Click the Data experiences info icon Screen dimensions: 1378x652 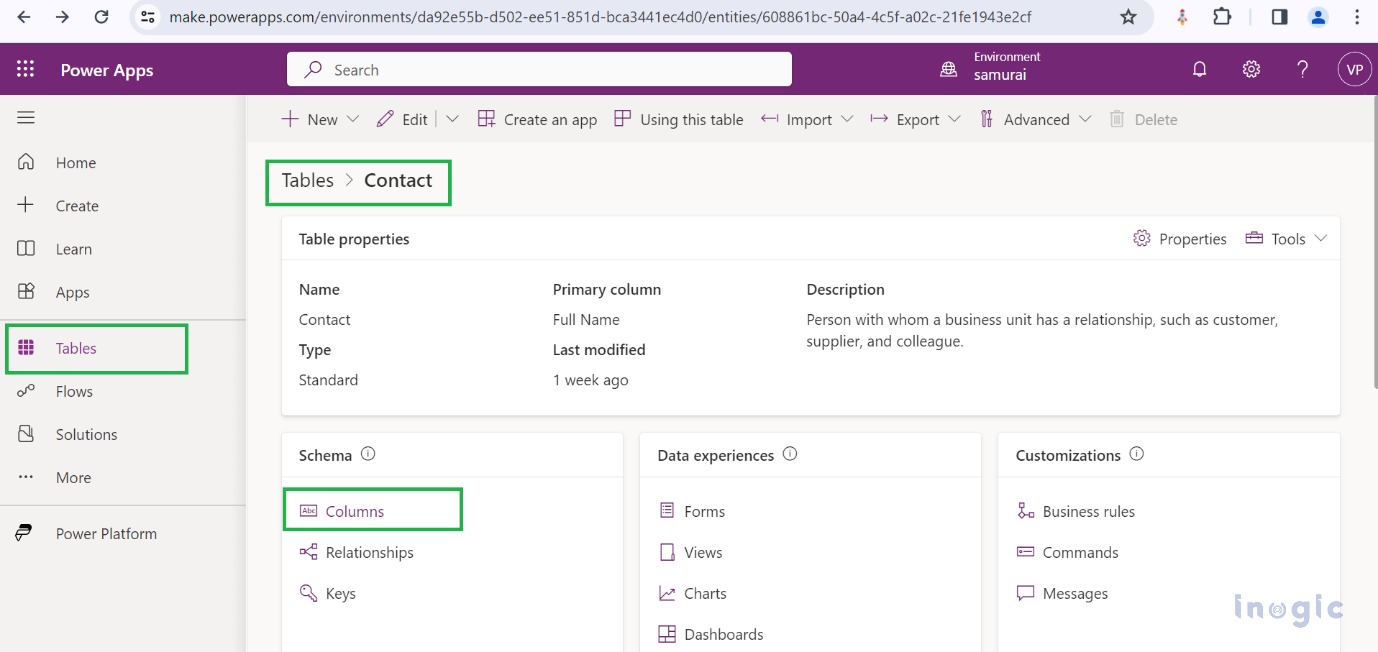pyautogui.click(x=790, y=454)
